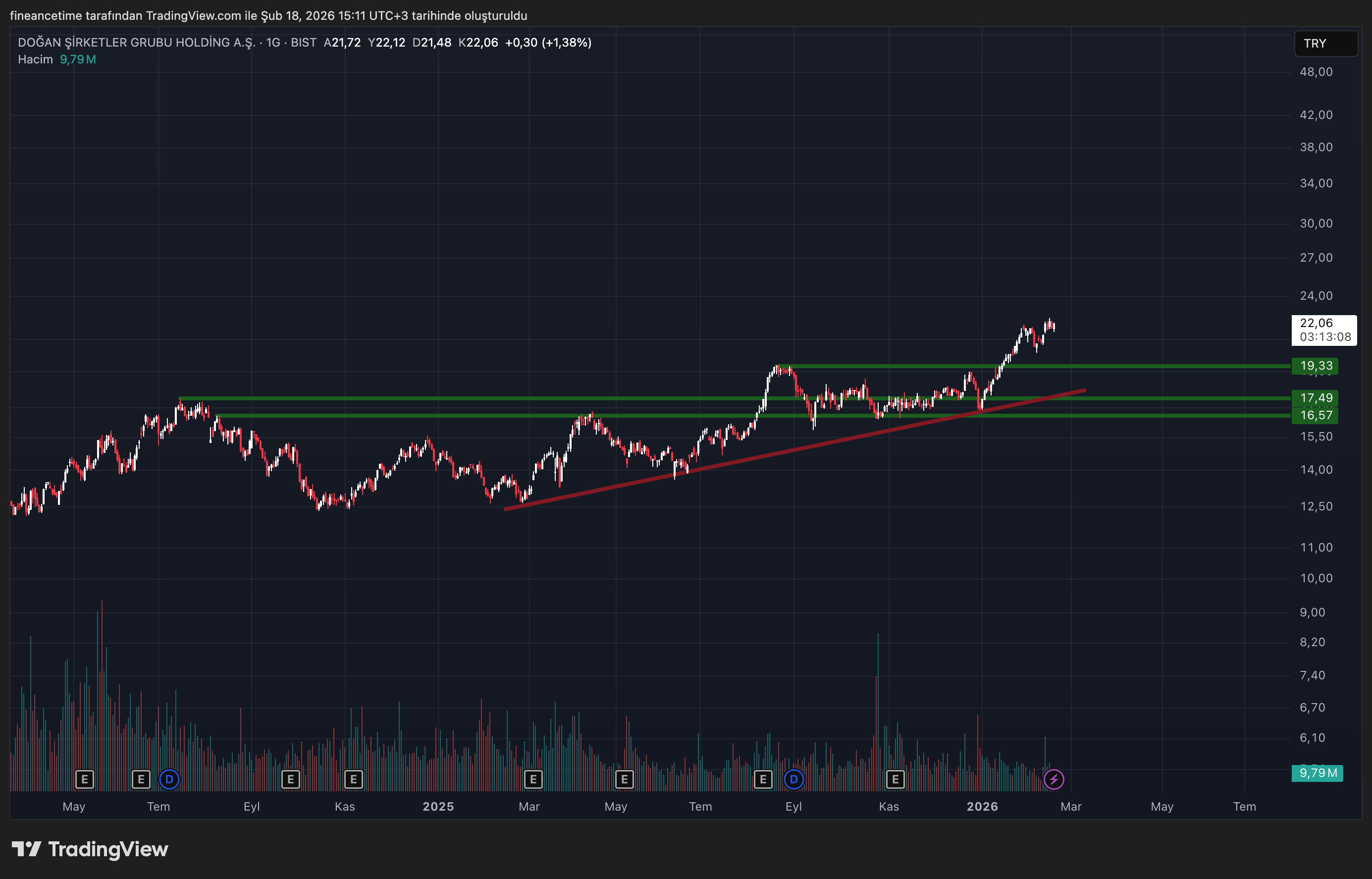Open the earnings marker above May 2025

point(624,779)
